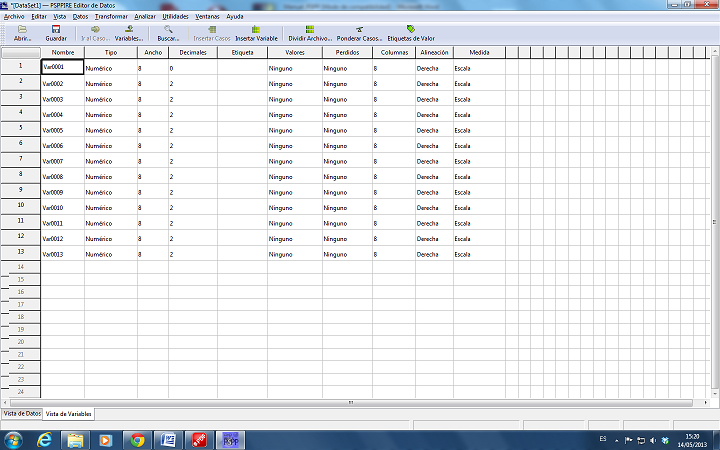Viewport: 720px width, 450px height.
Task: Click the Nombre column header
Action: (63, 52)
